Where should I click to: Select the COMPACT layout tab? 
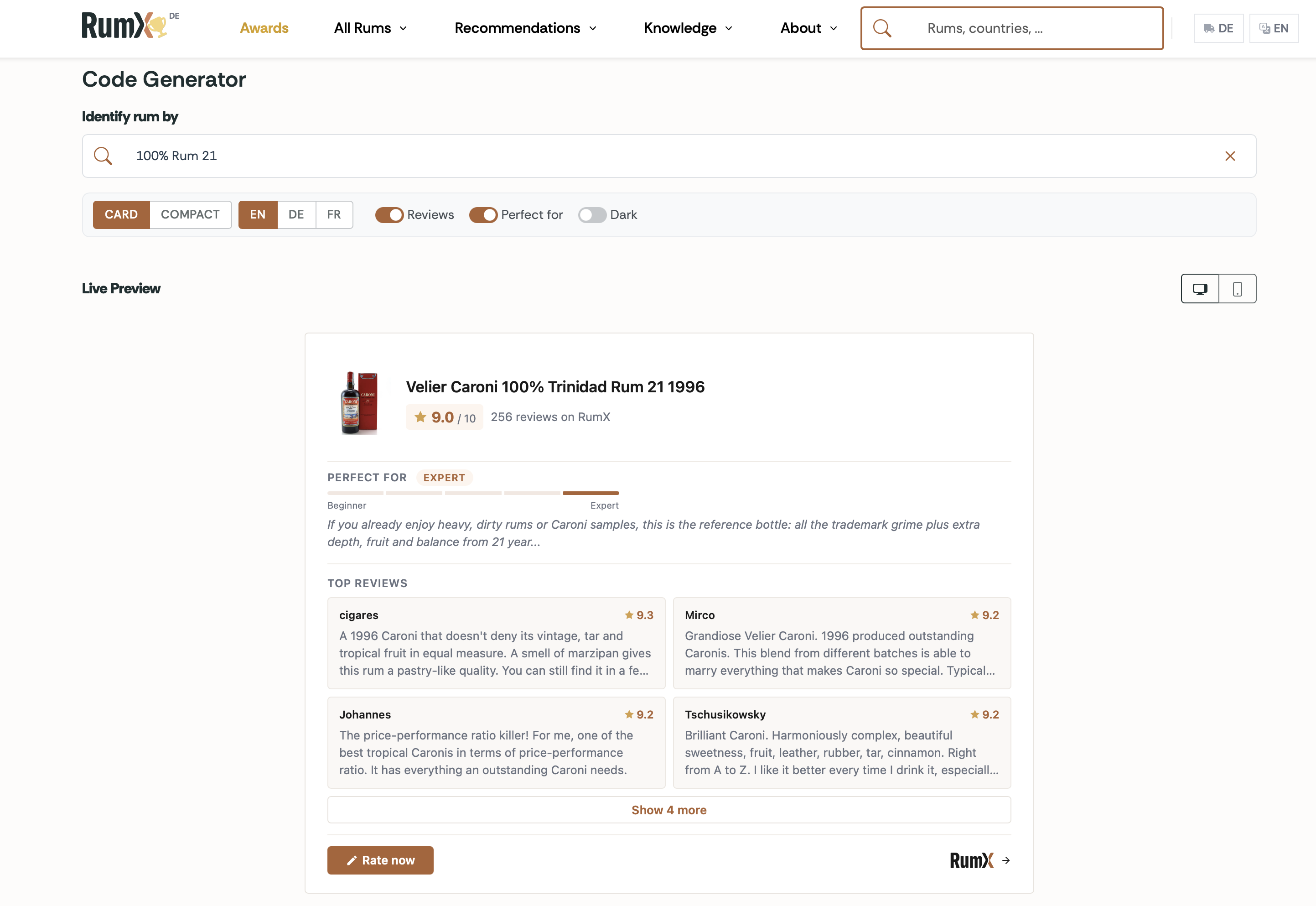(190, 214)
